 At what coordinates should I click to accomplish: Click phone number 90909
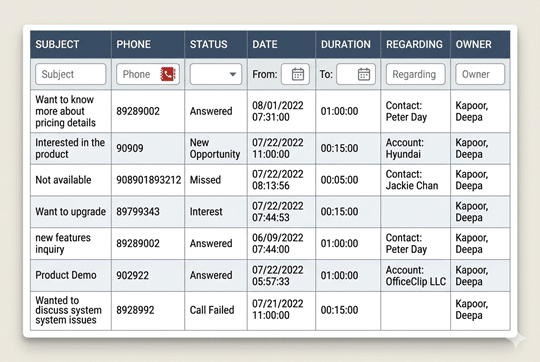click(x=130, y=148)
